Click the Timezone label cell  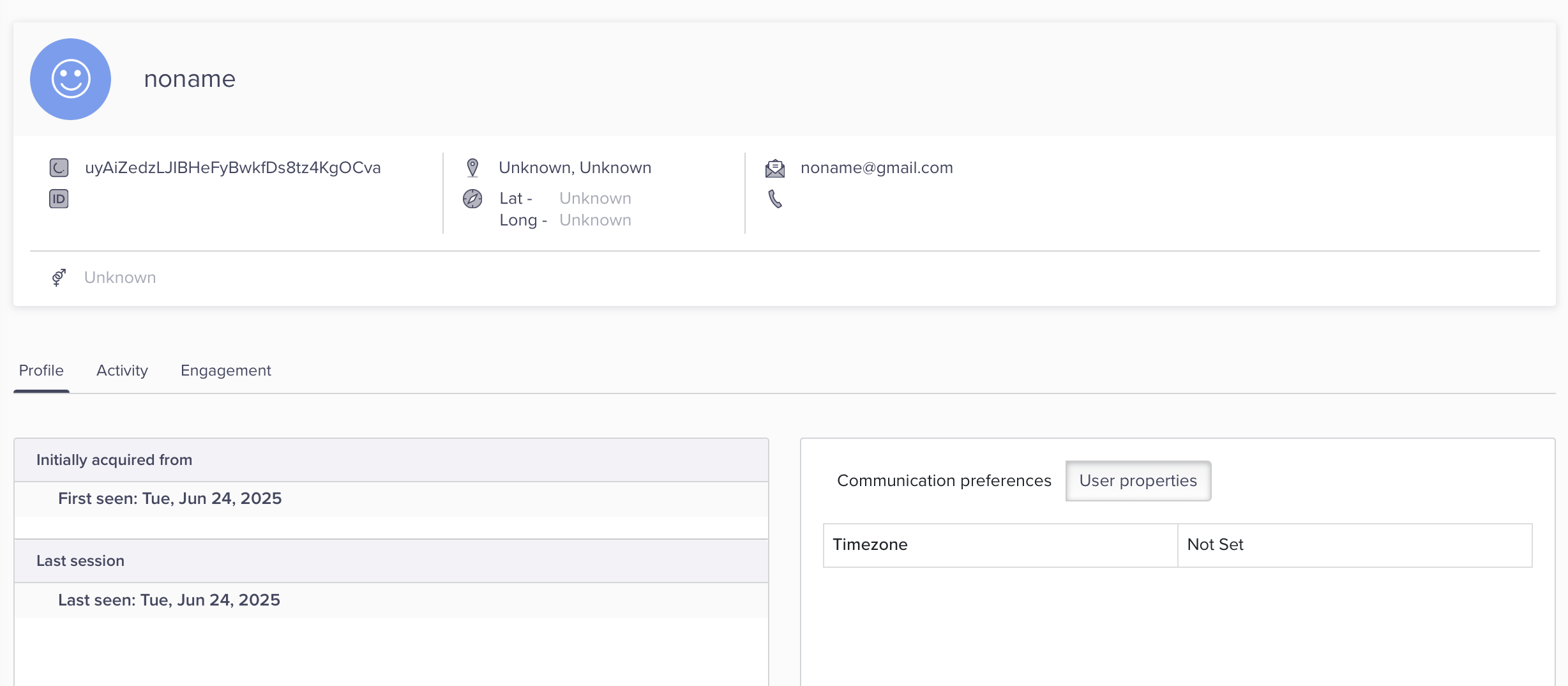pos(870,544)
